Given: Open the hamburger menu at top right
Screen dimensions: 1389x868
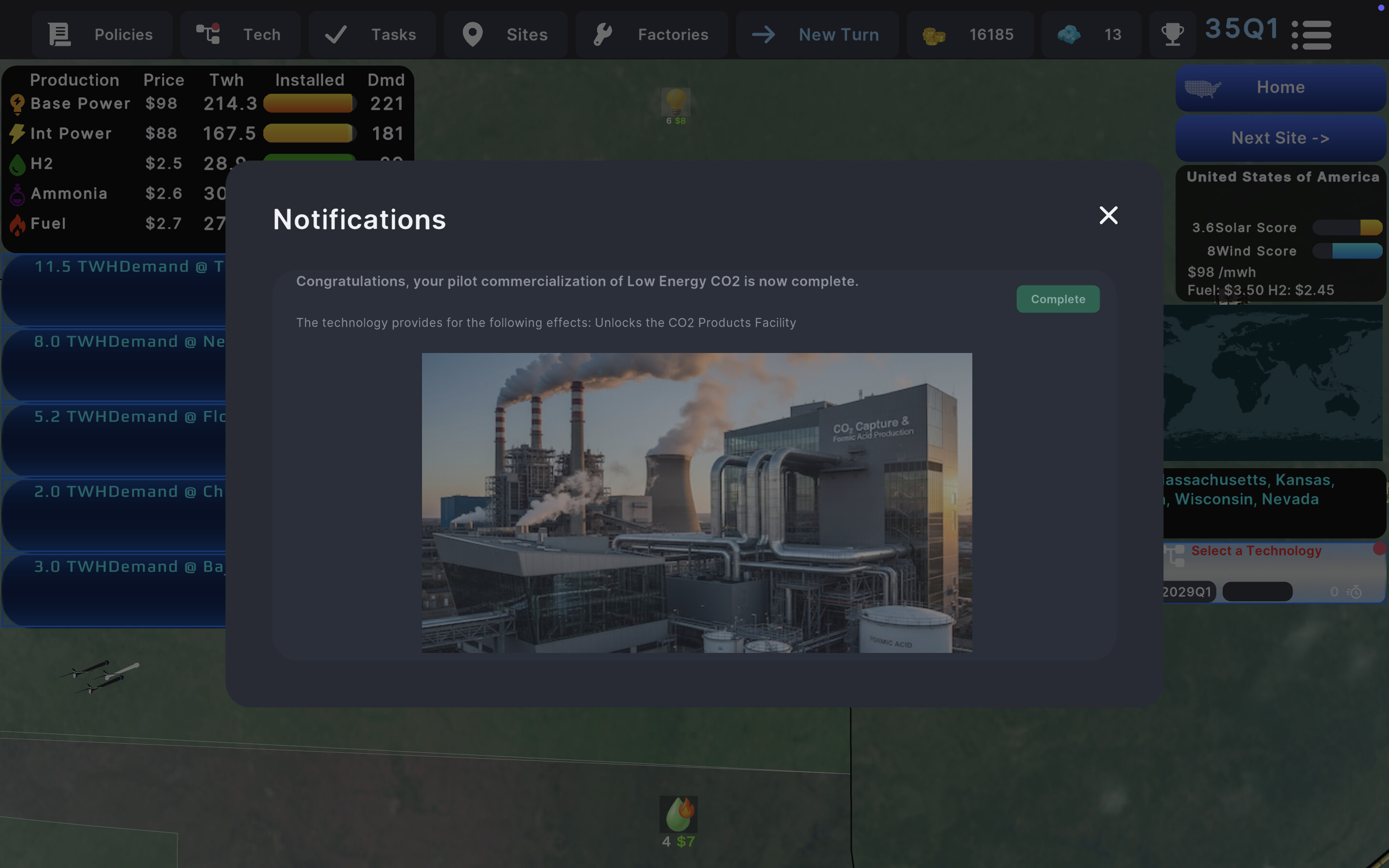Looking at the screenshot, I should pos(1312,34).
